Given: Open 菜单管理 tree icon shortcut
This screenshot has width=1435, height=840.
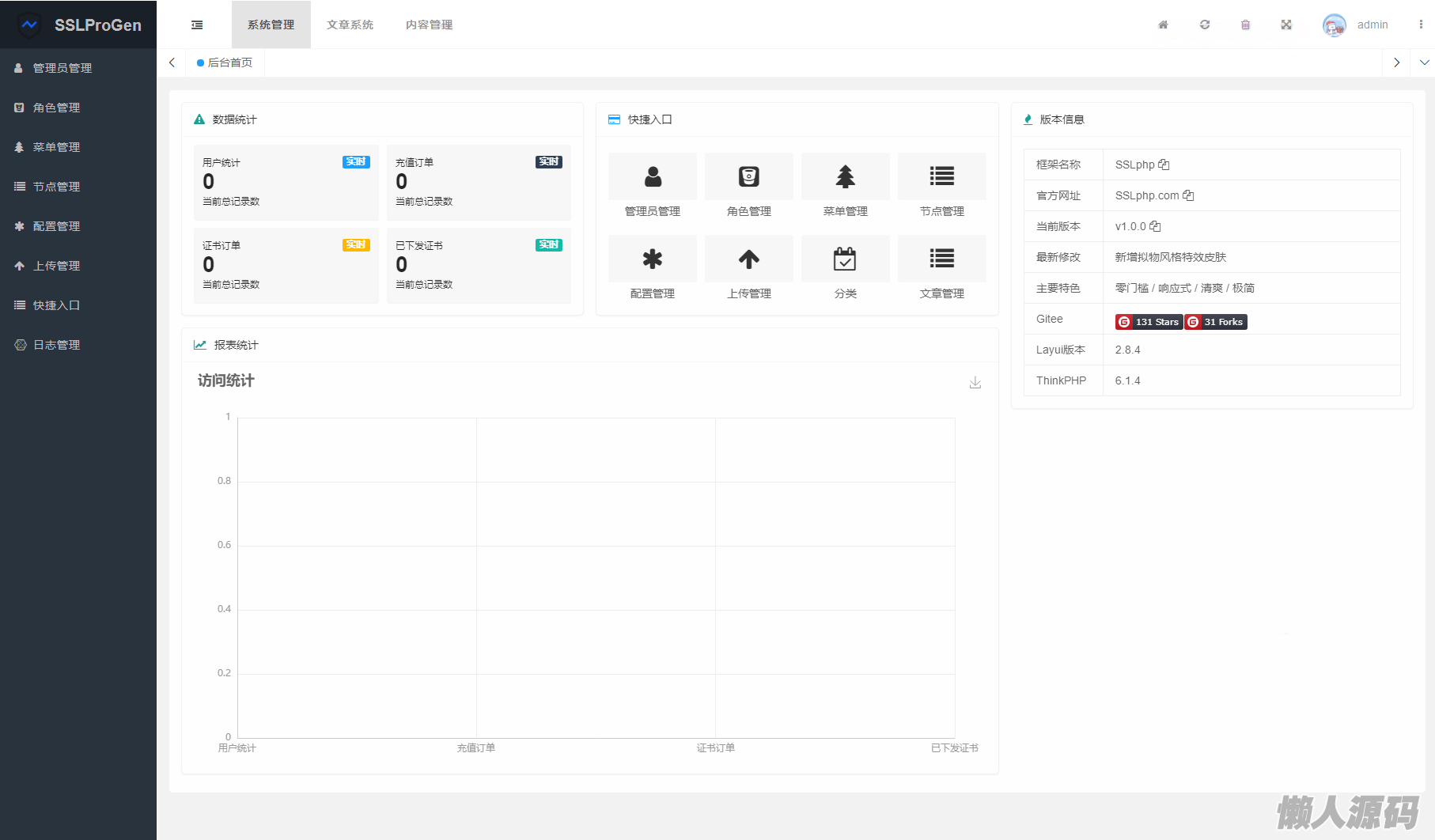Looking at the screenshot, I should [845, 176].
